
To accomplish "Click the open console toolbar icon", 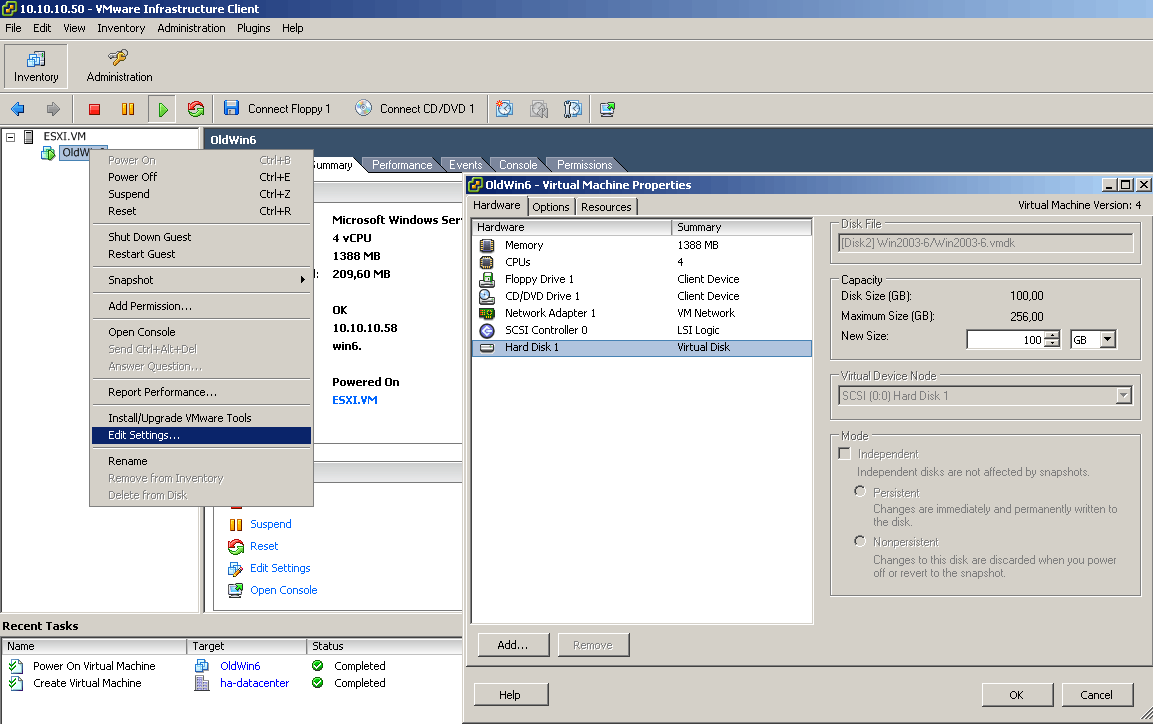I will [607, 110].
